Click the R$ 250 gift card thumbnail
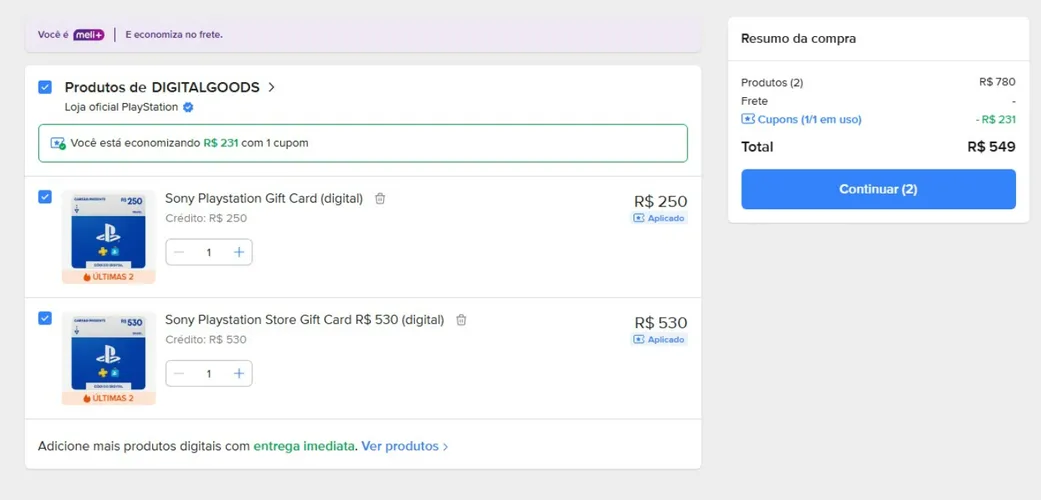Viewport: 1041px width, 500px height. pos(109,237)
